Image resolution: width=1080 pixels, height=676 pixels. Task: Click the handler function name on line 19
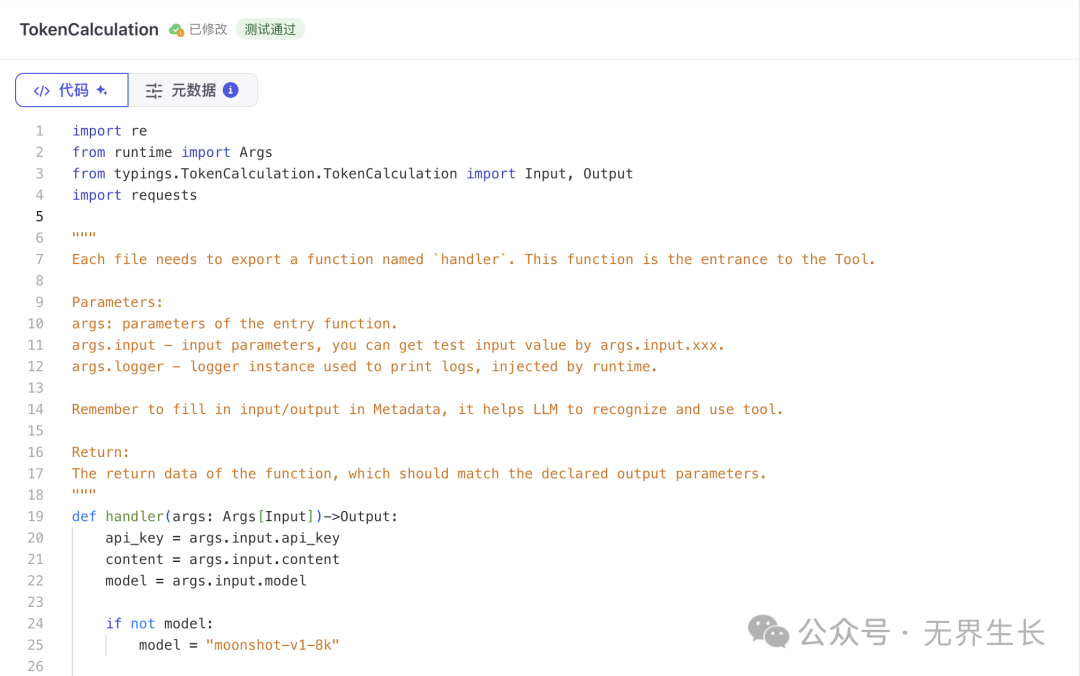click(x=135, y=516)
